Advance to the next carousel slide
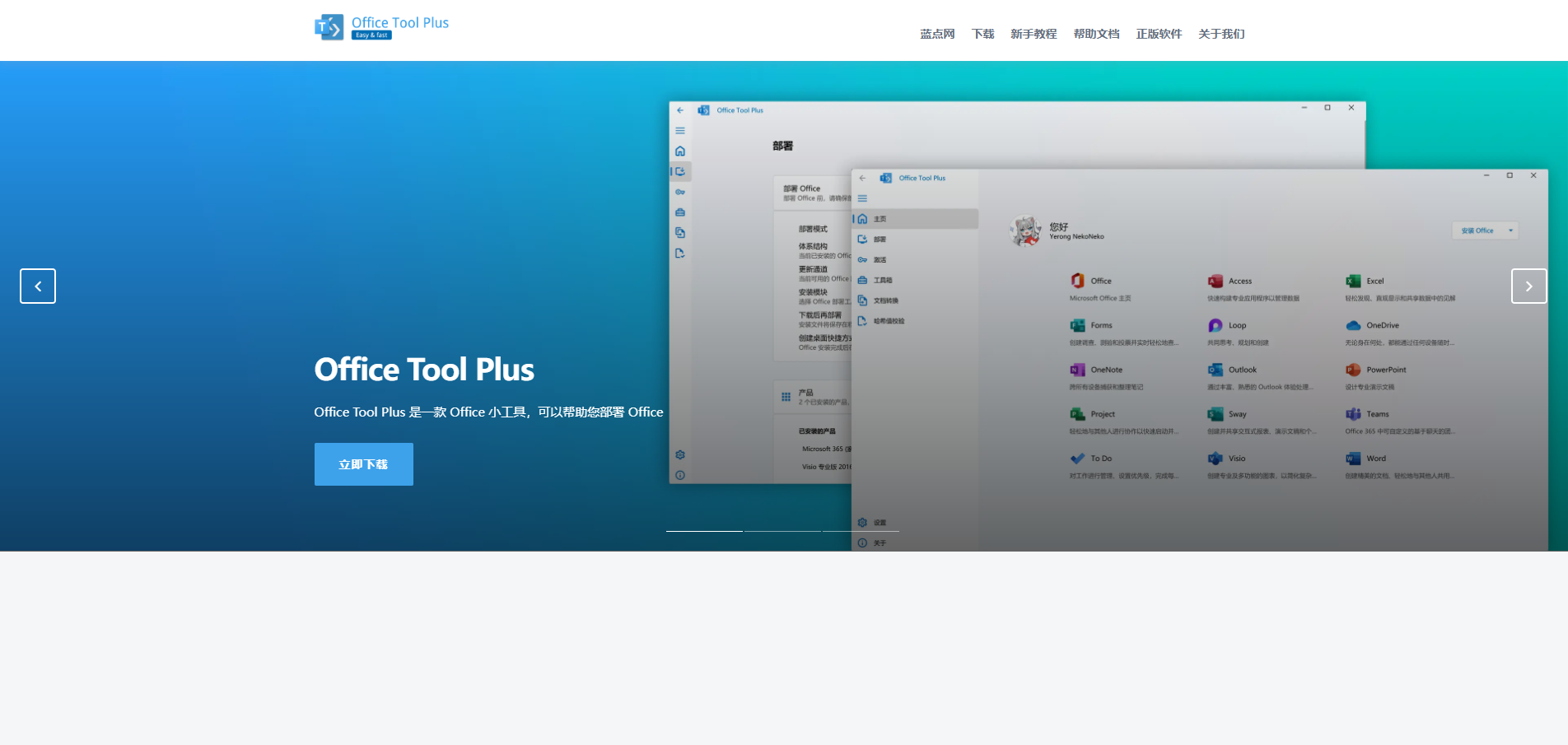 click(1529, 286)
